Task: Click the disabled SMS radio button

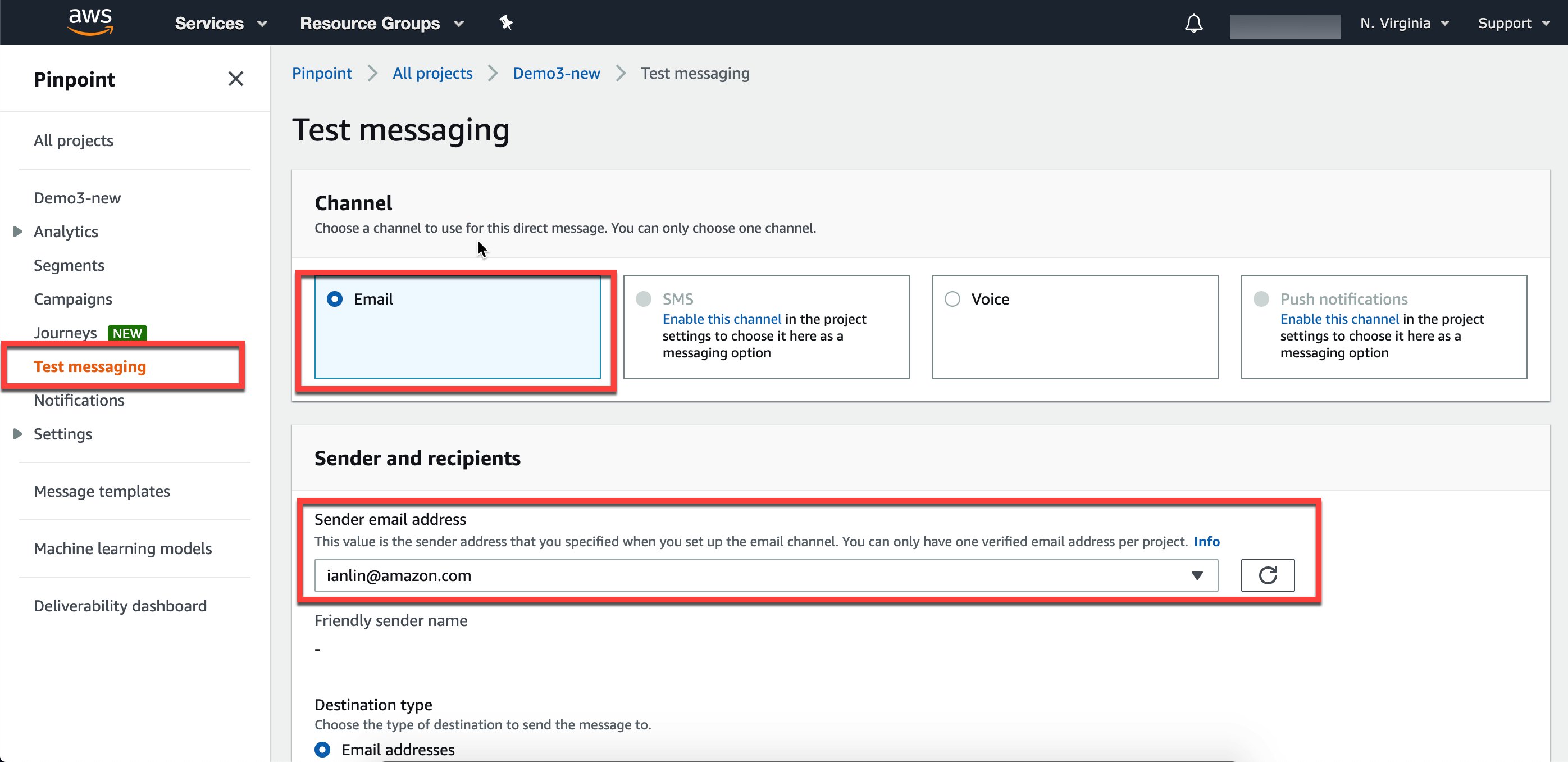Action: (644, 299)
